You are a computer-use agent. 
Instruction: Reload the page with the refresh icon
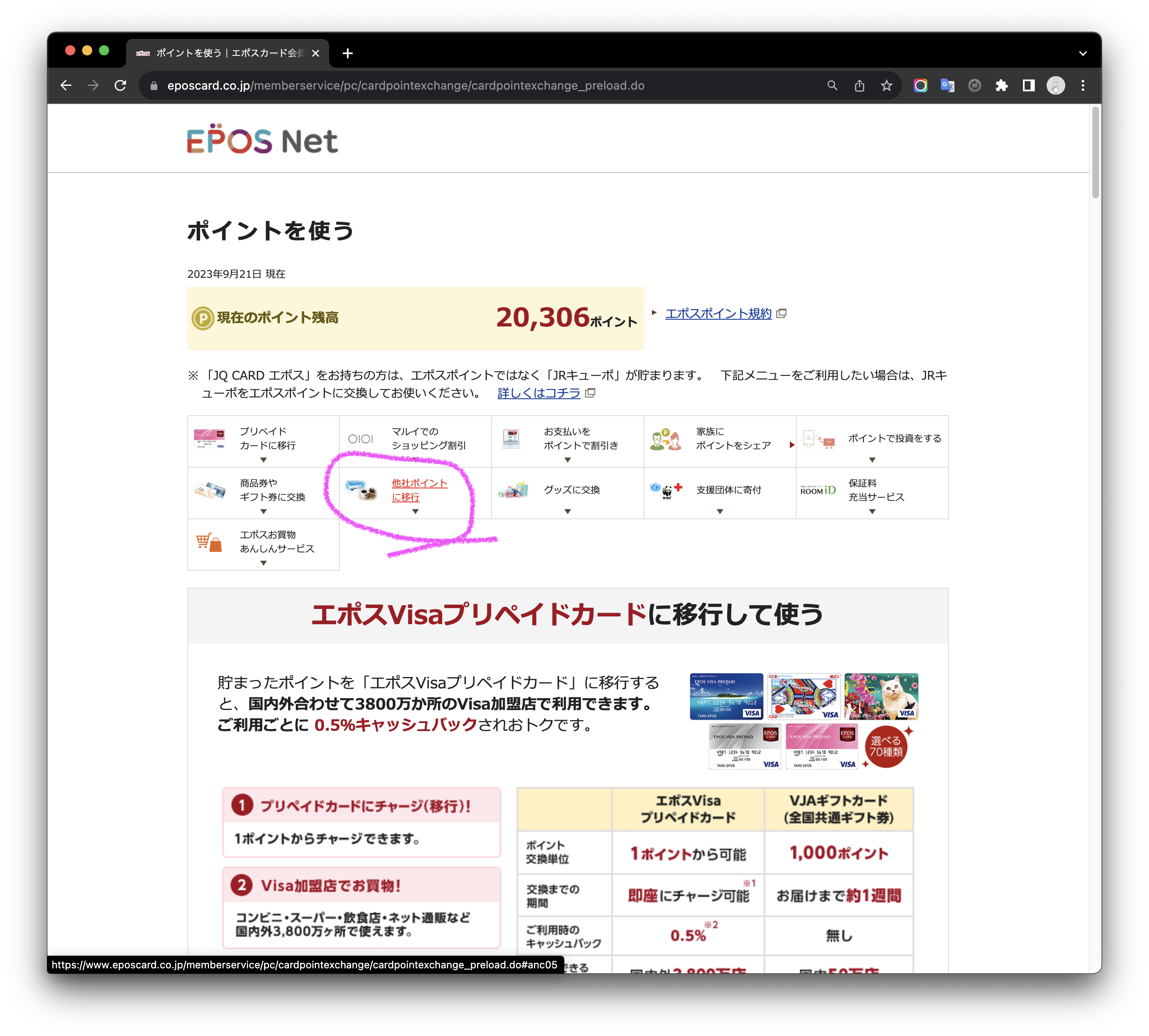click(120, 85)
